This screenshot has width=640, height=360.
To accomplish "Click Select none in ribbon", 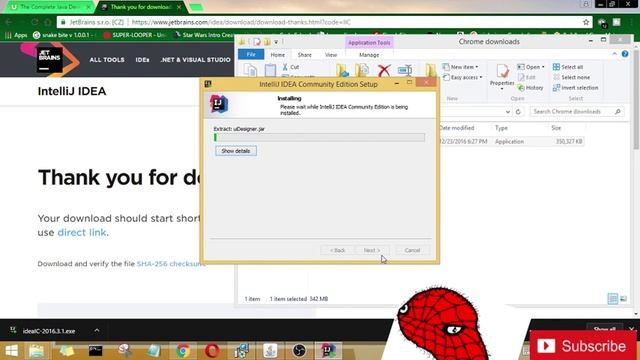I will [571, 77].
